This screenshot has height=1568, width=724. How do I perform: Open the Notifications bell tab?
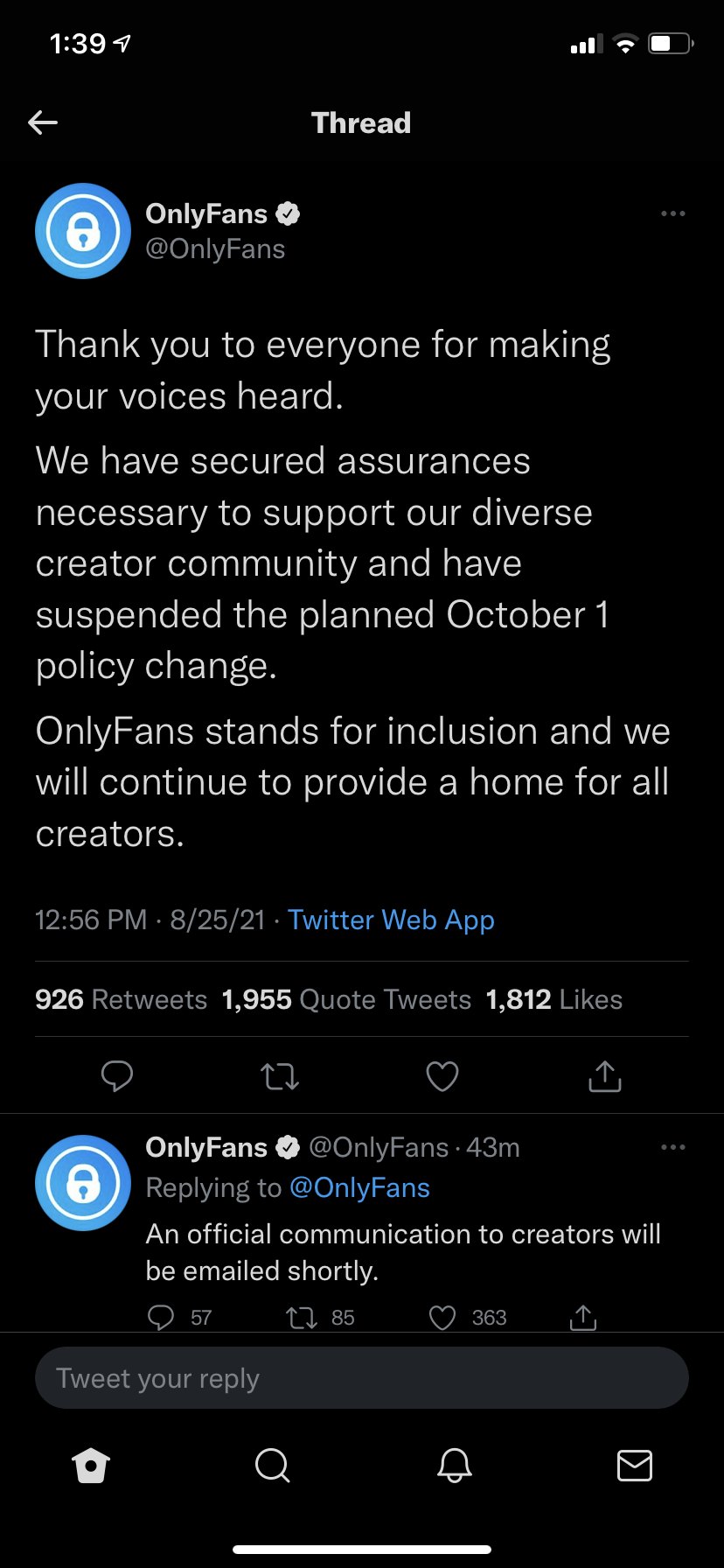click(454, 1465)
